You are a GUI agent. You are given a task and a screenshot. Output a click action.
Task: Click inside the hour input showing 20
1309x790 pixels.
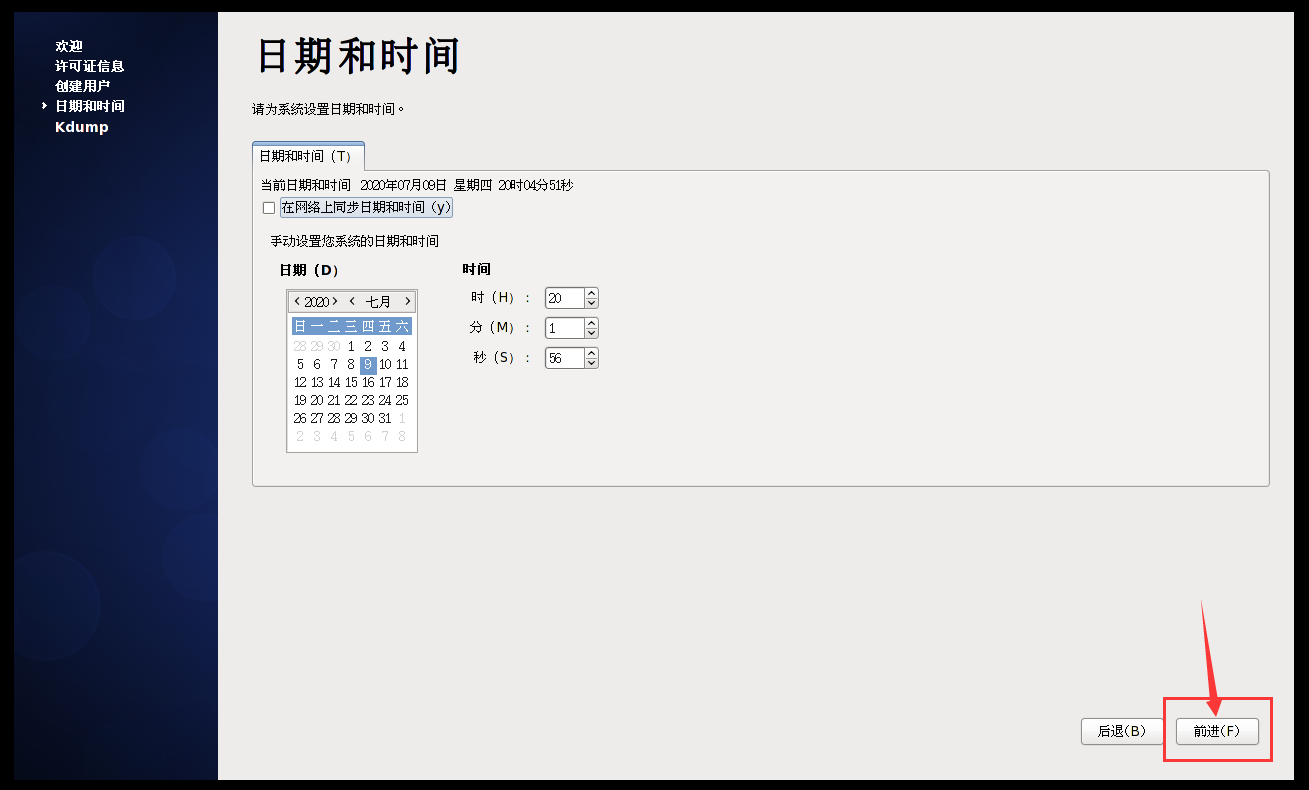[x=563, y=297]
